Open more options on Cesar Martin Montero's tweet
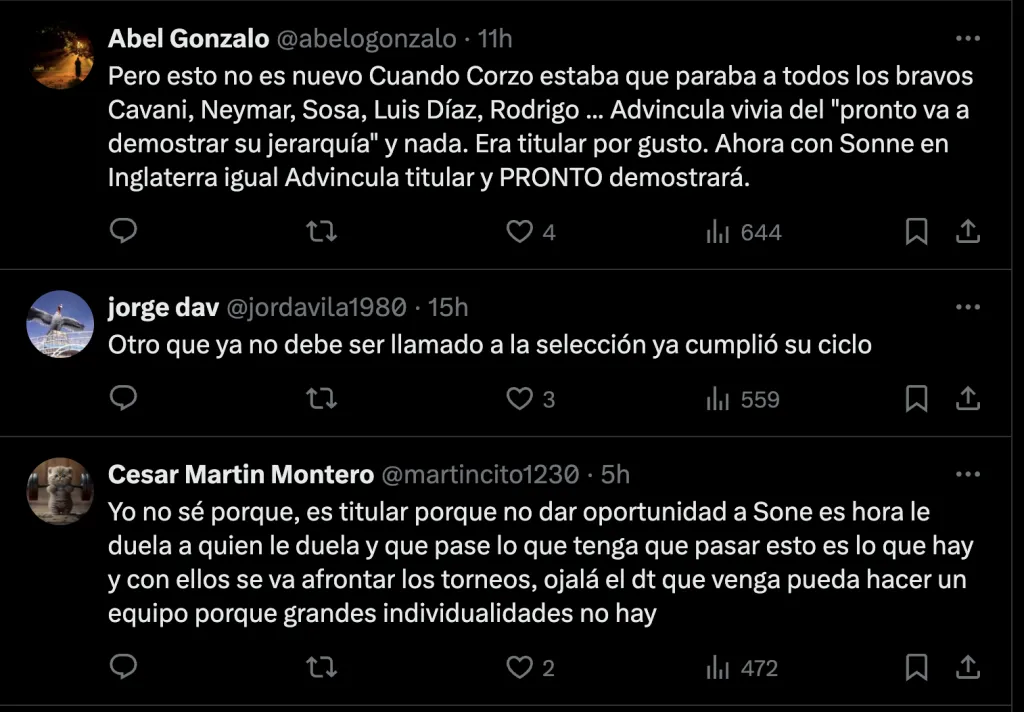 [967, 473]
